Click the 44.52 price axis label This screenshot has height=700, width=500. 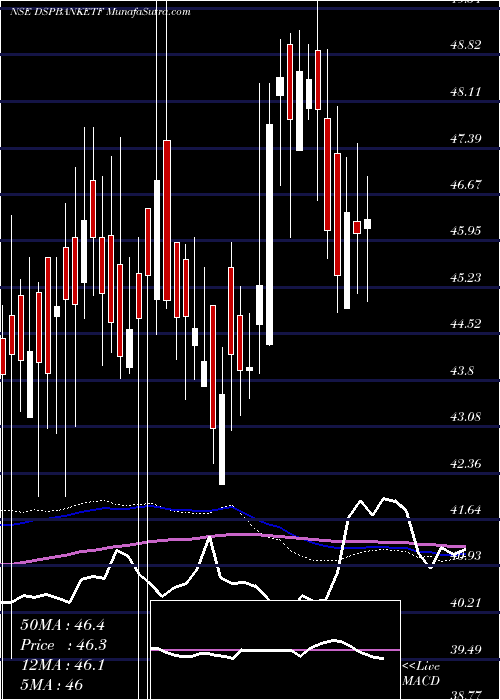[x=466, y=324]
